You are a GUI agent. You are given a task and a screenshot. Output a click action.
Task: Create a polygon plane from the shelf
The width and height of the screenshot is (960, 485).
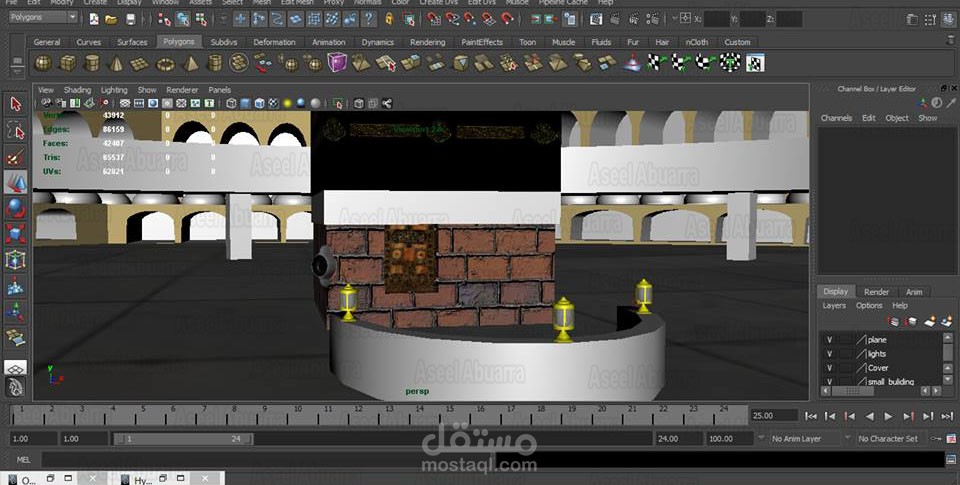click(x=140, y=63)
